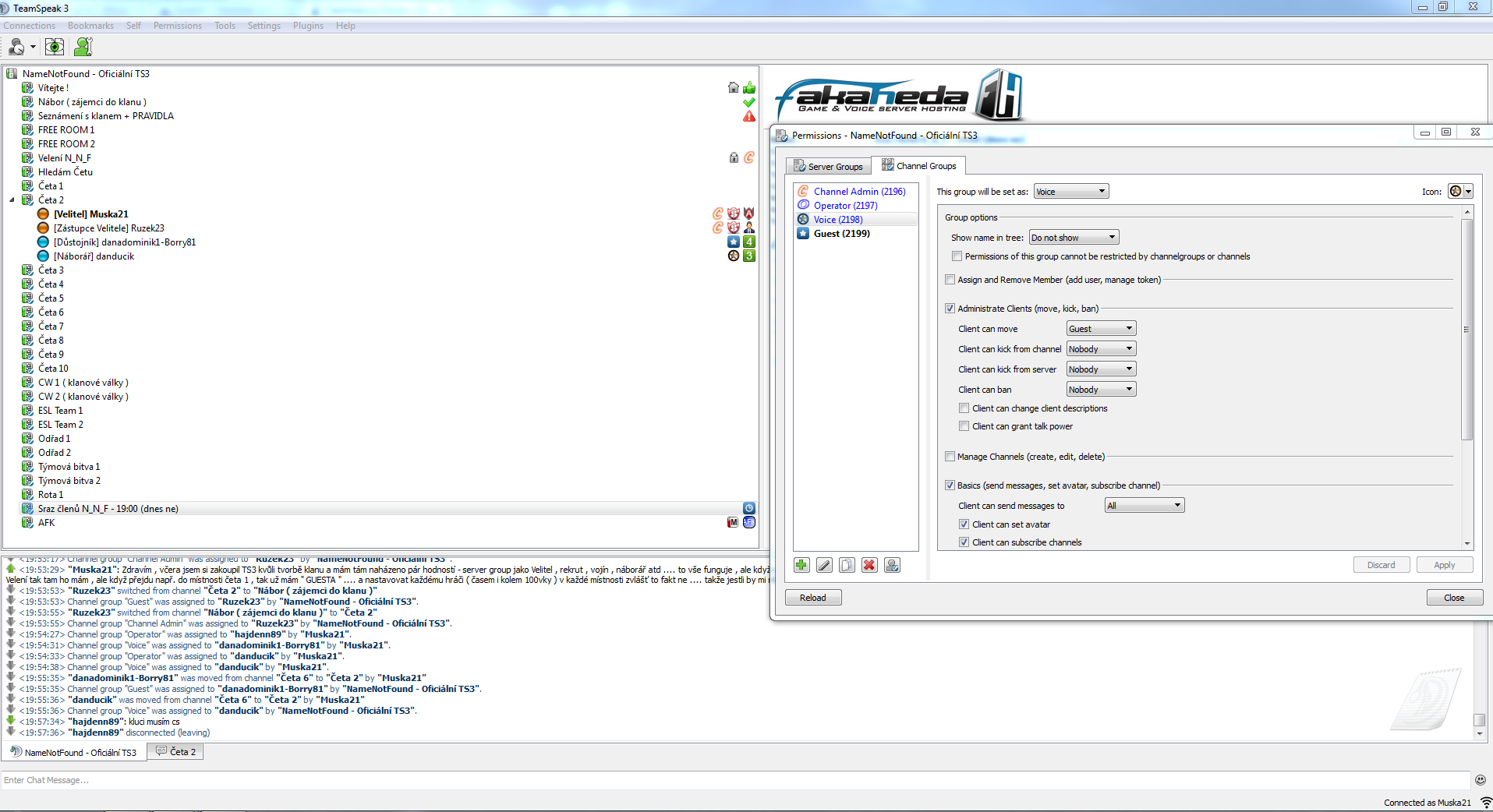Check Client can grant talk power
Image resolution: width=1493 pixels, height=812 pixels.
[x=964, y=426]
